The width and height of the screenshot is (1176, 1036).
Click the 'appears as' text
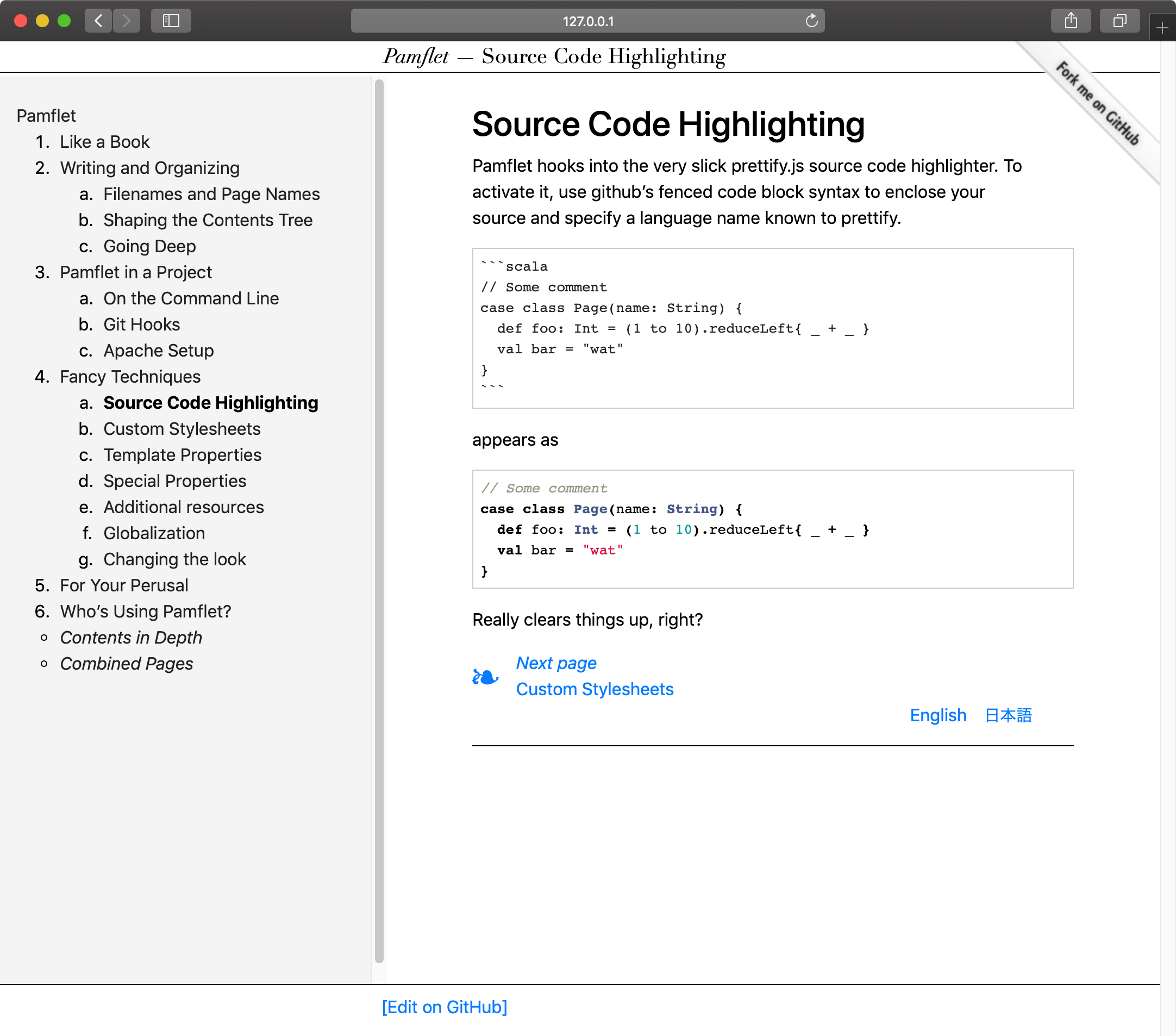(515, 440)
